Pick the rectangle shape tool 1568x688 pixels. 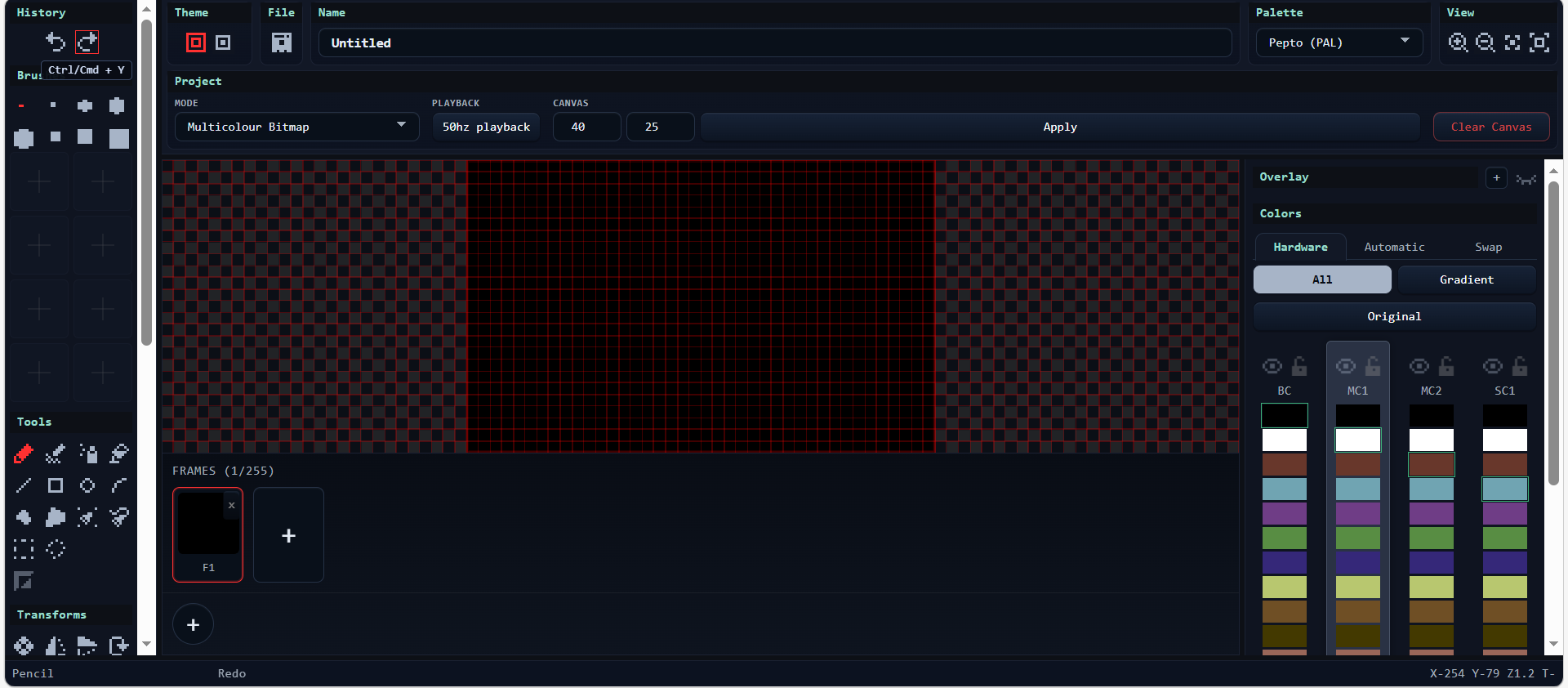(x=56, y=485)
